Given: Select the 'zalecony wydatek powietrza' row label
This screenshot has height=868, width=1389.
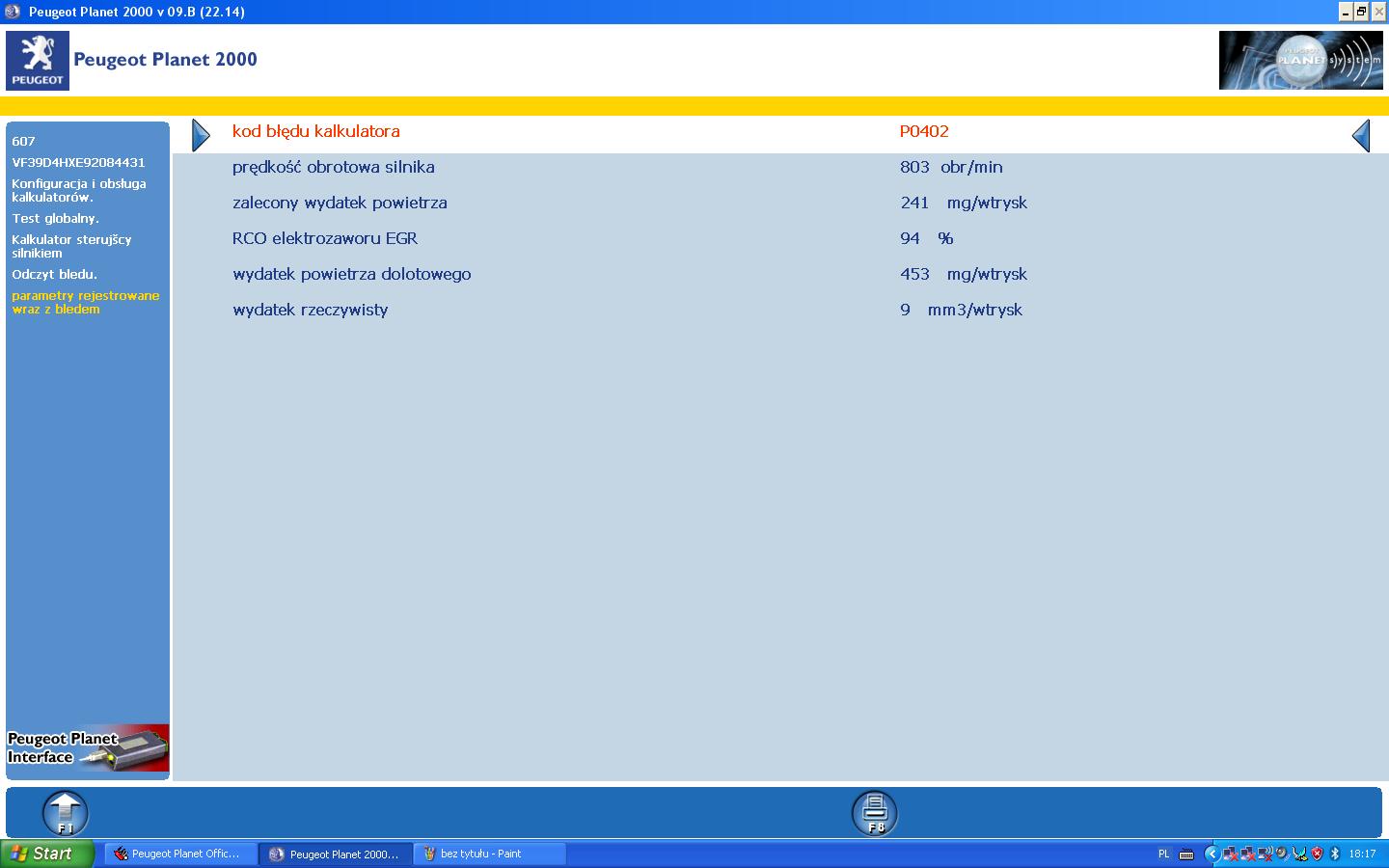Looking at the screenshot, I should tap(340, 203).
